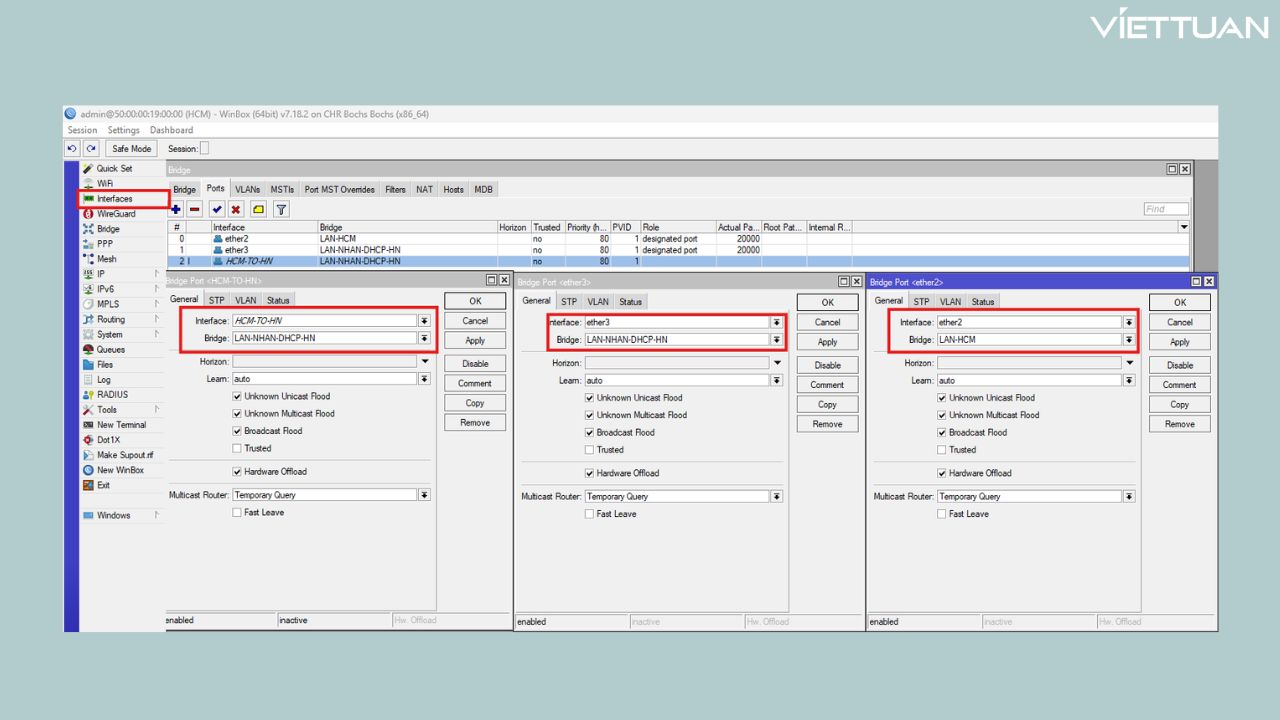Expand Interface dropdown in ether3 dialog
The height and width of the screenshot is (720, 1280).
[x=776, y=323]
